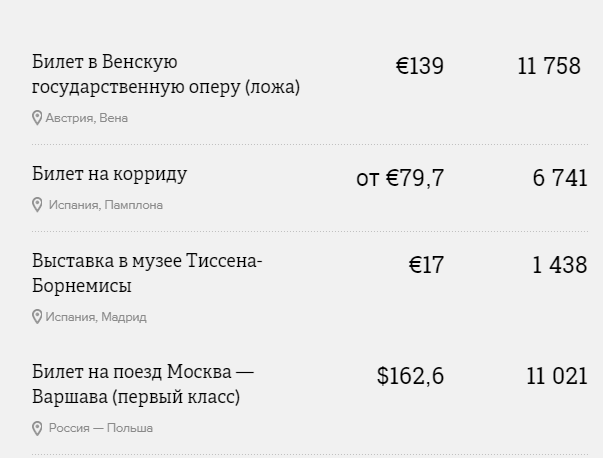Click the location pin beside Испания, Мадрид
The height and width of the screenshot is (458, 603).
pos(37,317)
